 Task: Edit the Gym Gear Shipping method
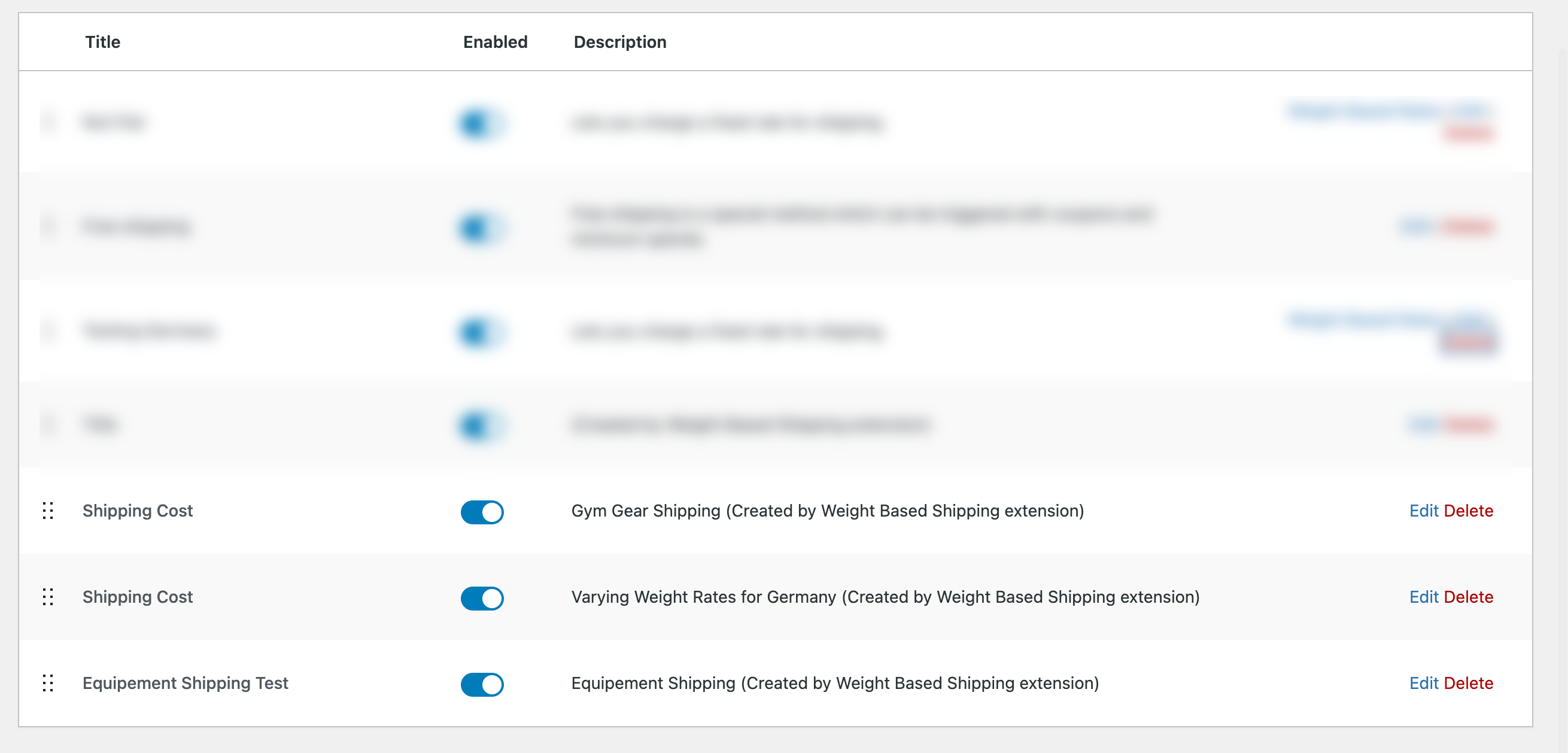click(1423, 511)
